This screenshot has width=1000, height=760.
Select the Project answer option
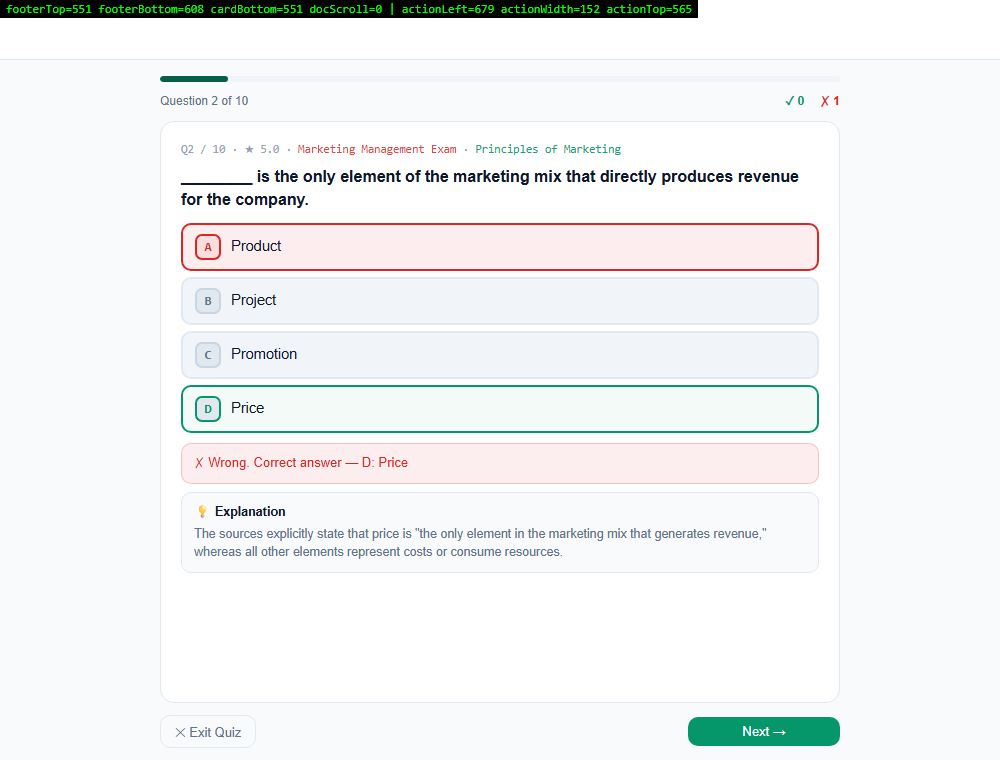[x=500, y=301]
